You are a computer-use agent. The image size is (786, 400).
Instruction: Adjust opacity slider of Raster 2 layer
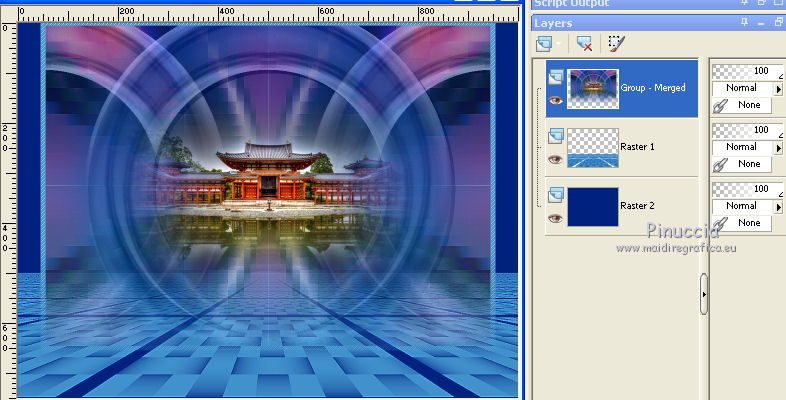tap(747, 189)
